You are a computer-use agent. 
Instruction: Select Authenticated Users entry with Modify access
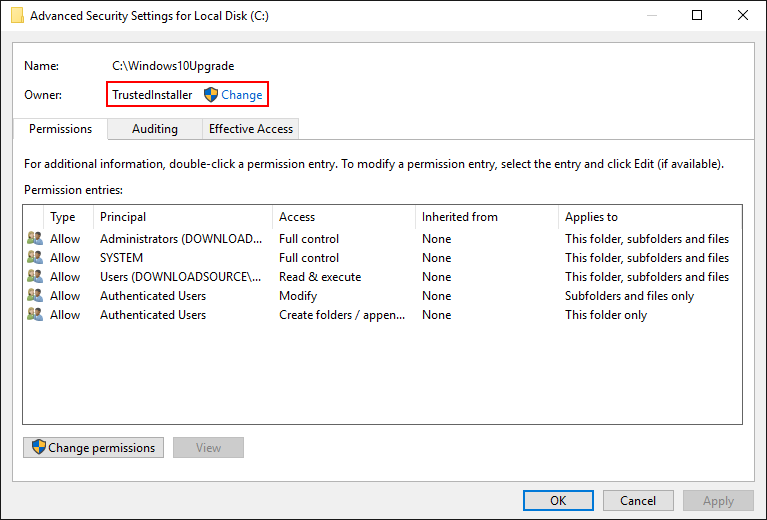click(x=153, y=296)
